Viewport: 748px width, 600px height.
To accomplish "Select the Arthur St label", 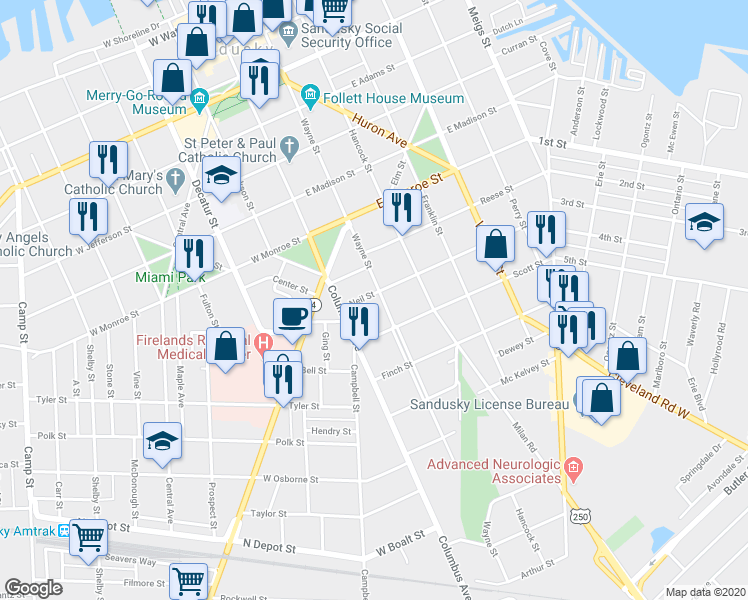I will [x=538, y=569].
